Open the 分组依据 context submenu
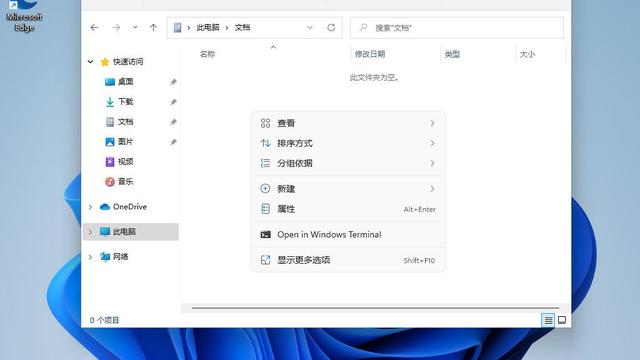Viewport: 640px width, 360px height. click(x=348, y=163)
